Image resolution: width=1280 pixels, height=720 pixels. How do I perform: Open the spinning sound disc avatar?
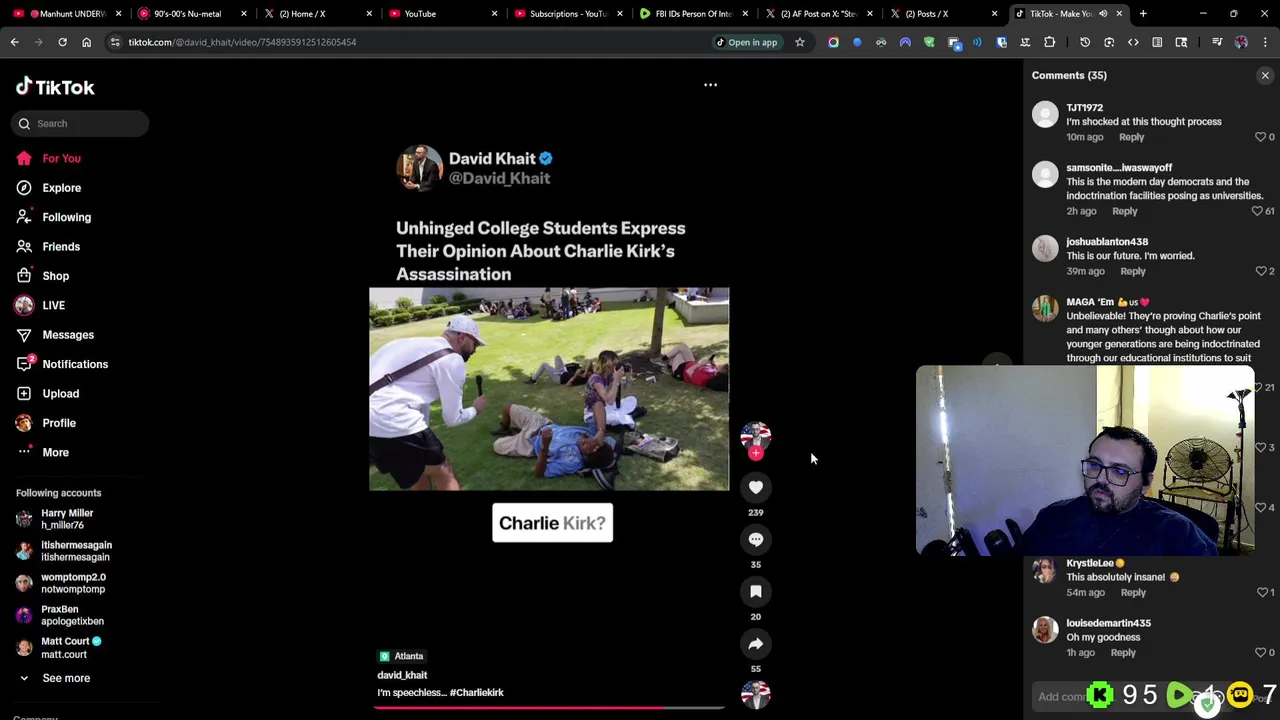click(x=756, y=695)
